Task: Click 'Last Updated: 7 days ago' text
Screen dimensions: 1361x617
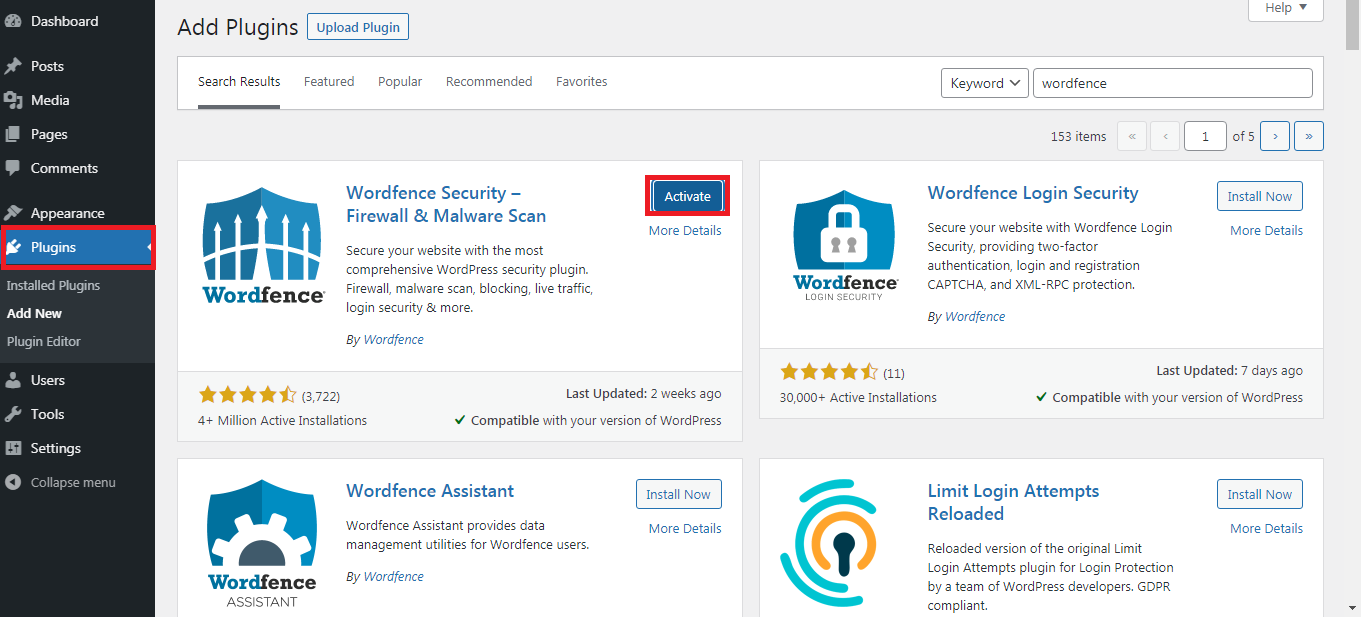Action: (x=1229, y=371)
